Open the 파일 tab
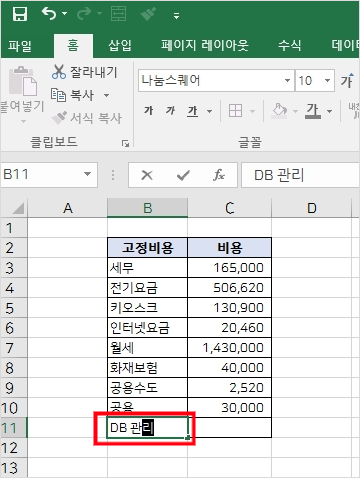The width and height of the screenshot is (360, 478). 20,46
